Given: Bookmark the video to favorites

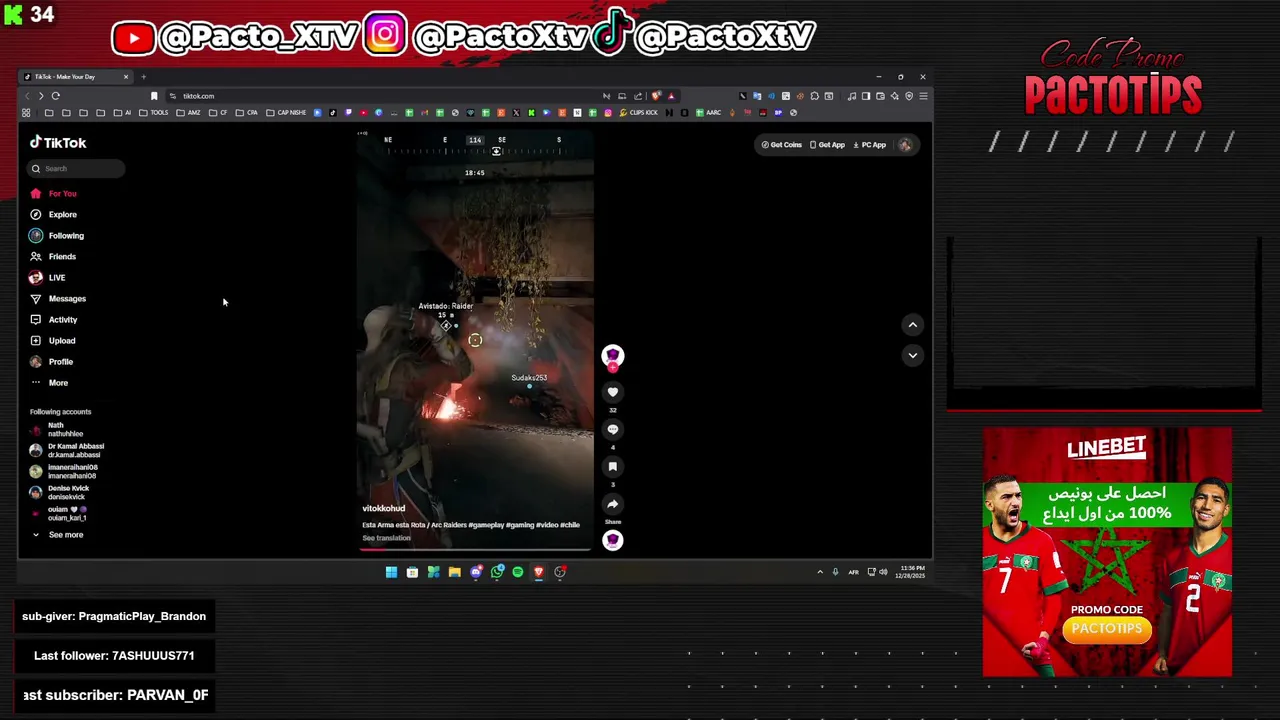Looking at the screenshot, I should point(613,466).
